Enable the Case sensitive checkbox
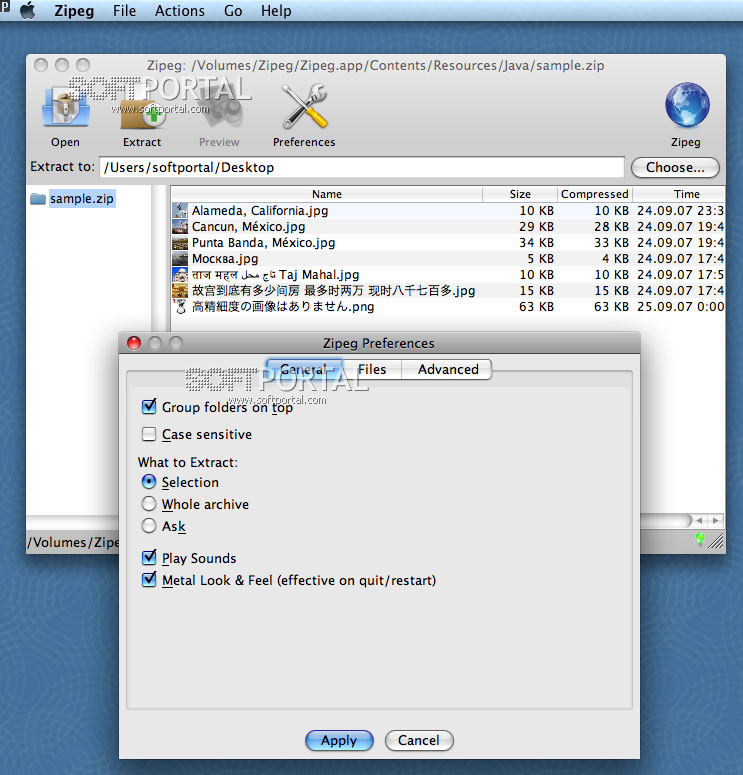 pos(149,434)
